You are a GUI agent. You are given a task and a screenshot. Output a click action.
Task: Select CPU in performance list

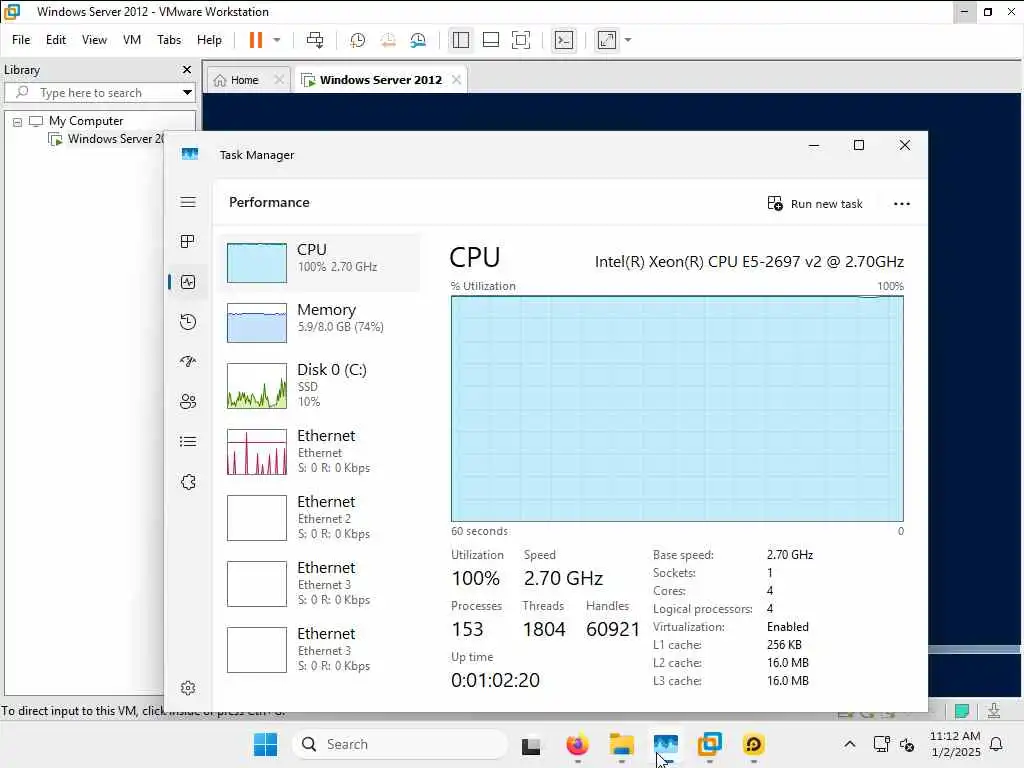(x=319, y=262)
